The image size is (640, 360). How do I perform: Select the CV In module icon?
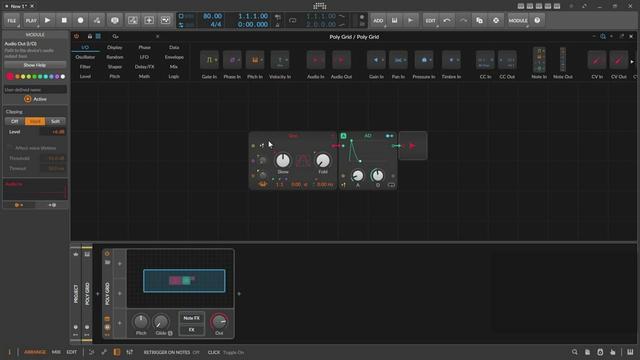tap(597, 60)
